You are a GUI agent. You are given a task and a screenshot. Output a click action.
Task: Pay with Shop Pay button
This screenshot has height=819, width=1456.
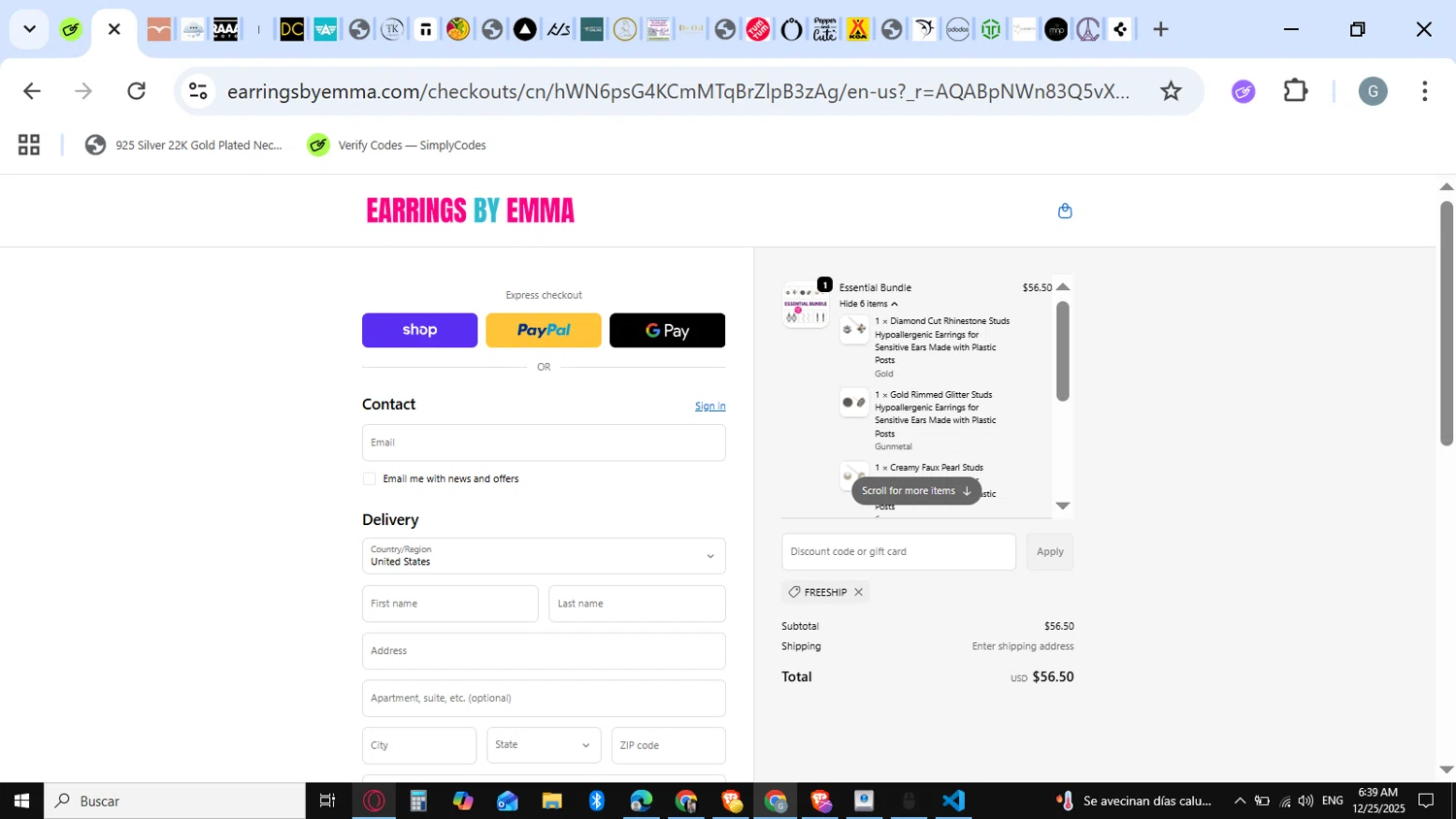[419, 330]
